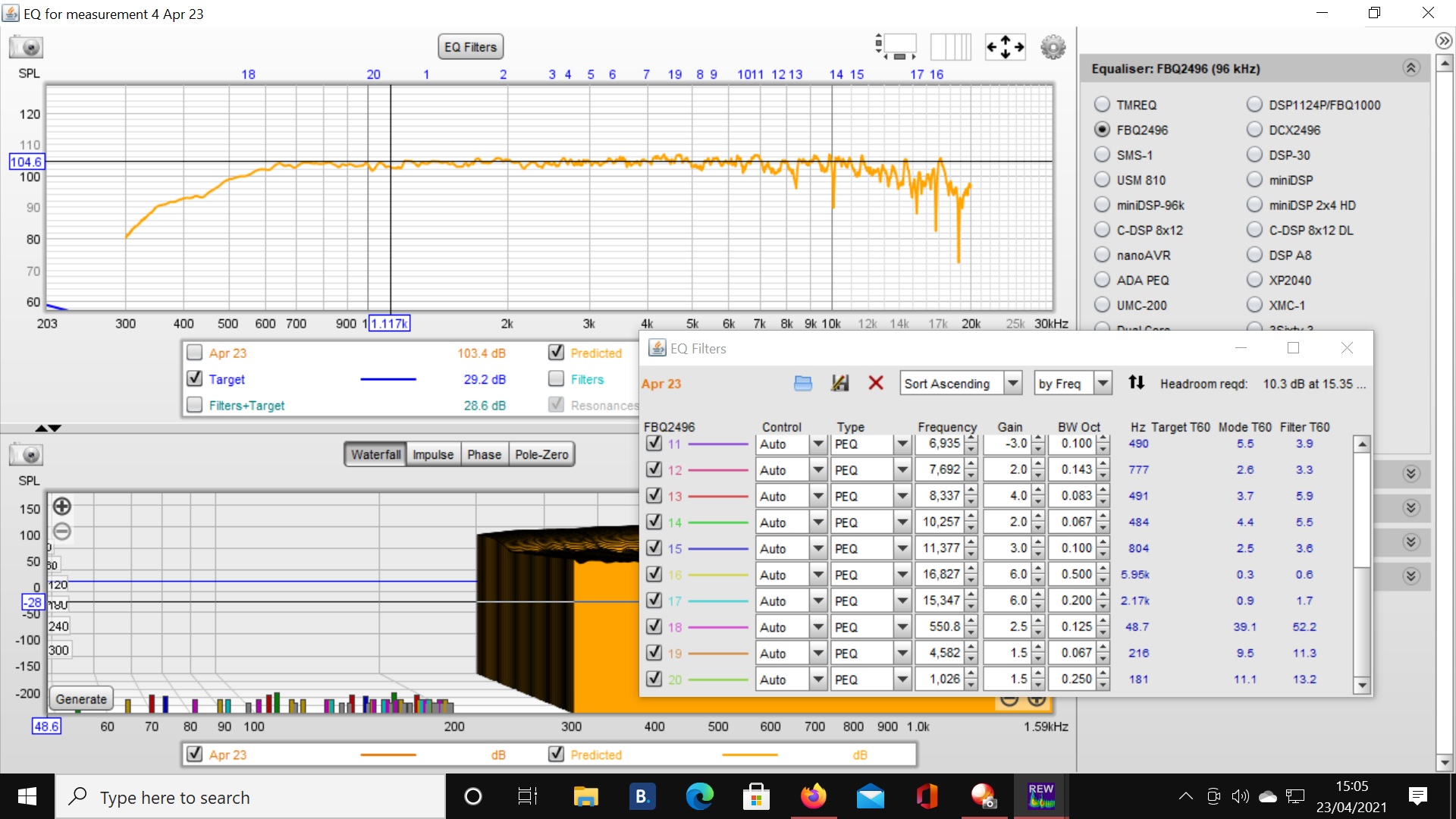This screenshot has height=819, width=1456.
Task: Save filter settings icon in EQ Filters
Action: [839, 384]
